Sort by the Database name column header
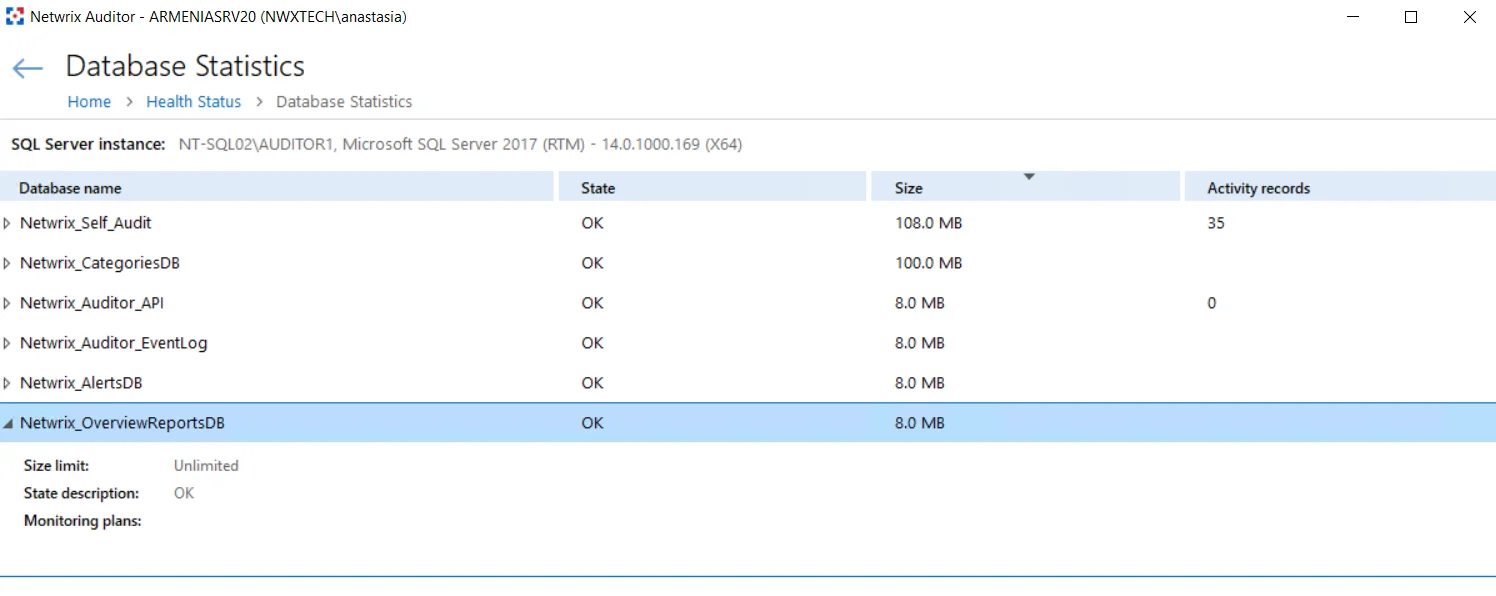1496x596 pixels. 277,187
